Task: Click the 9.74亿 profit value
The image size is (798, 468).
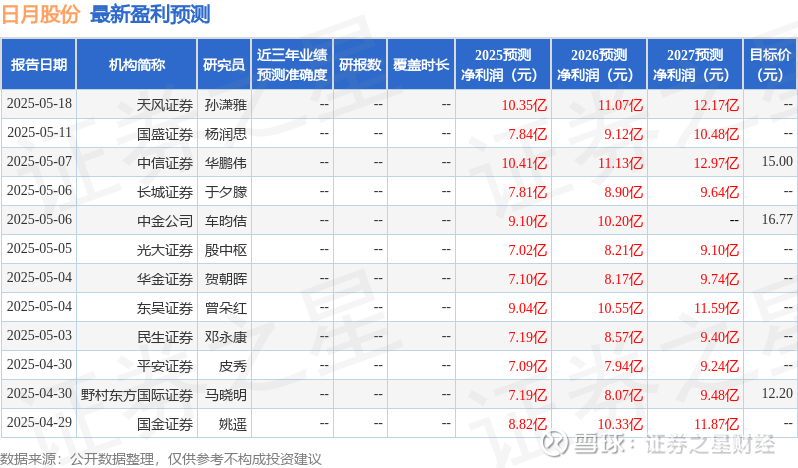Action: (719, 279)
